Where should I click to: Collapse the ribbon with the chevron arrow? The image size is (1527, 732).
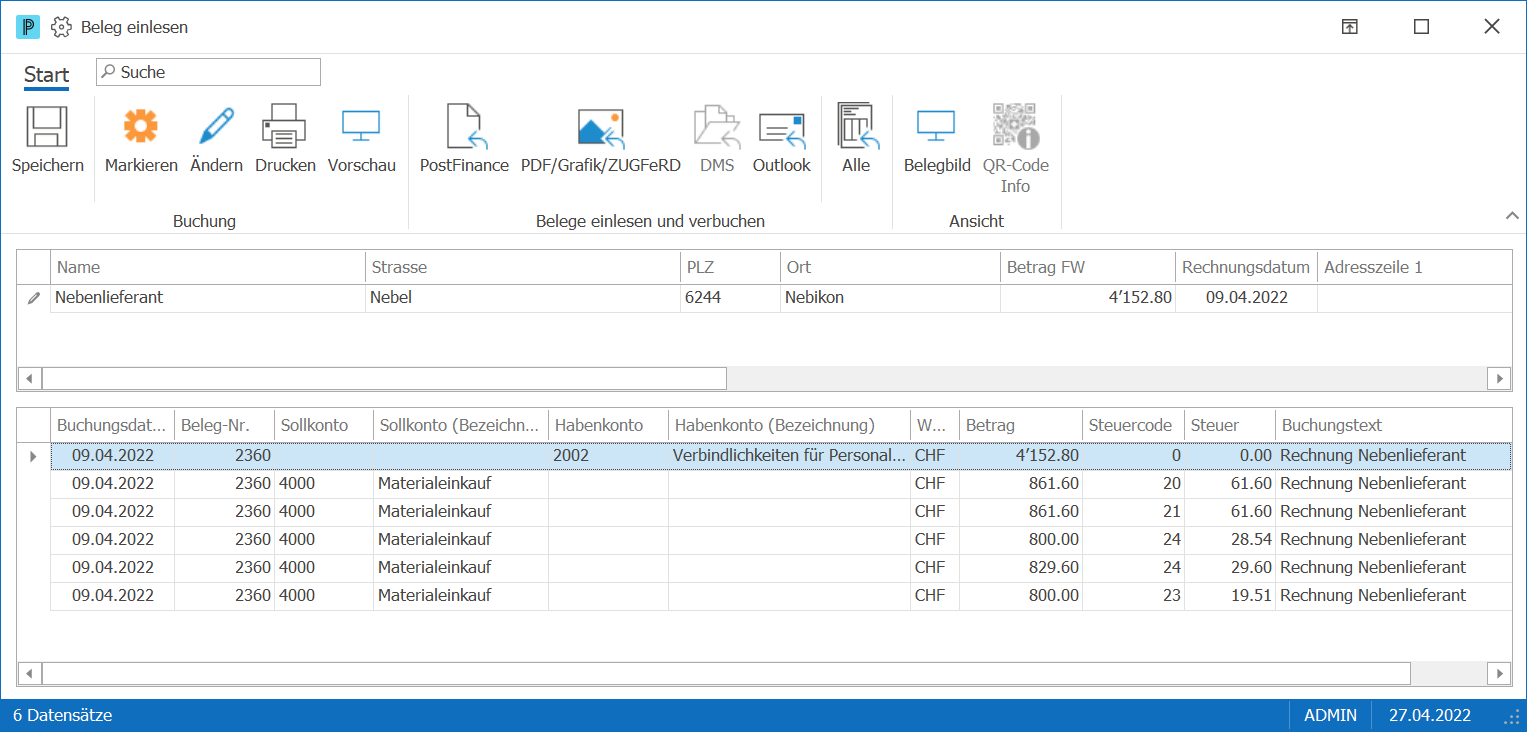pyautogui.click(x=1510, y=216)
